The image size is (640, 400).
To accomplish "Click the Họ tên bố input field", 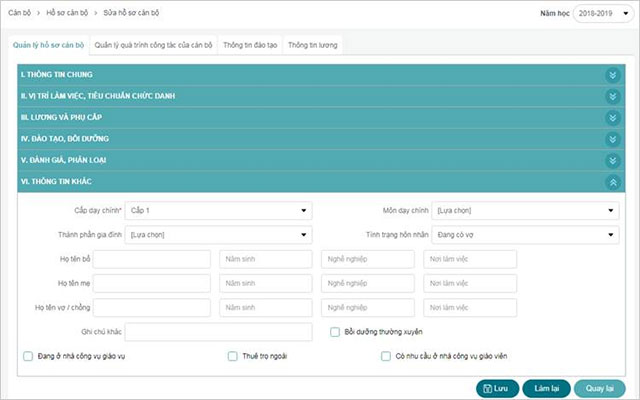I will pos(152,259).
